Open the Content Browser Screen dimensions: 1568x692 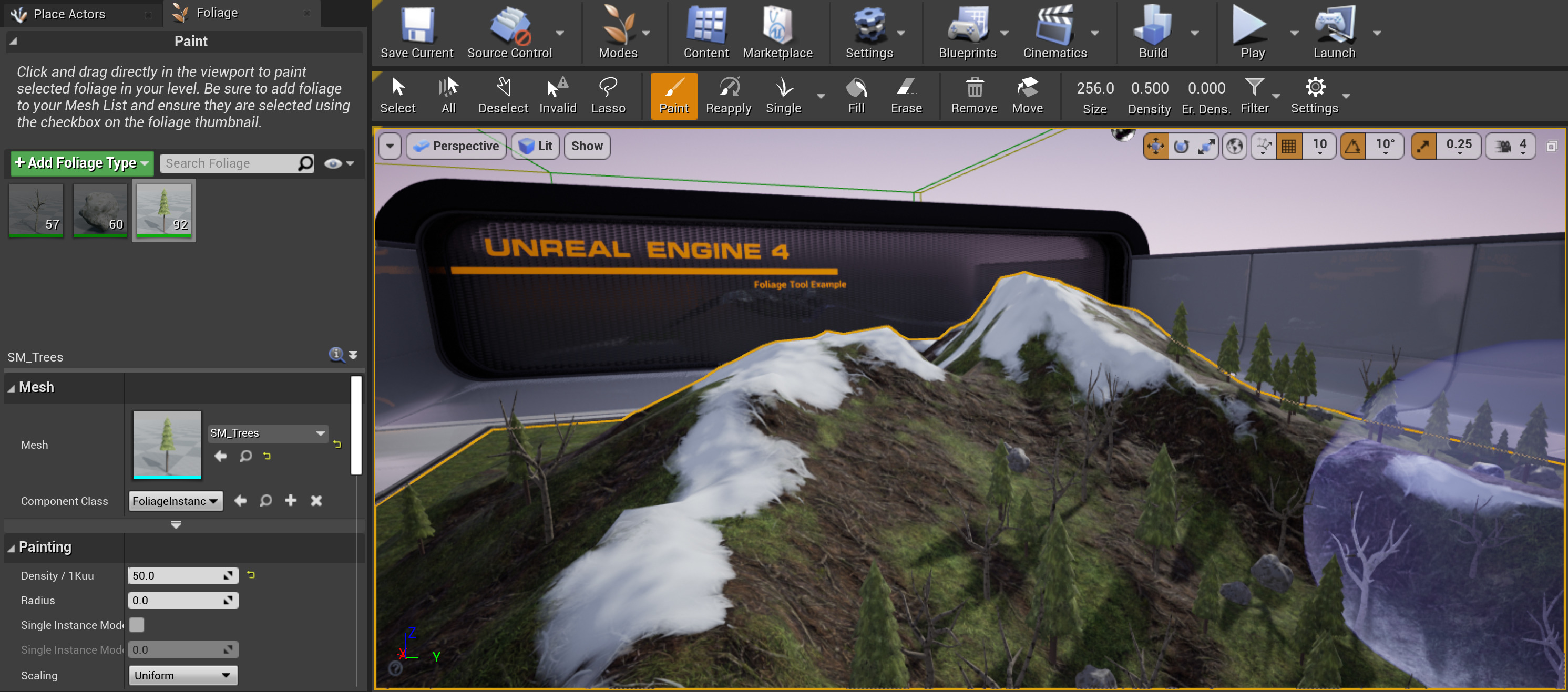pyautogui.click(x=705, y=30)
